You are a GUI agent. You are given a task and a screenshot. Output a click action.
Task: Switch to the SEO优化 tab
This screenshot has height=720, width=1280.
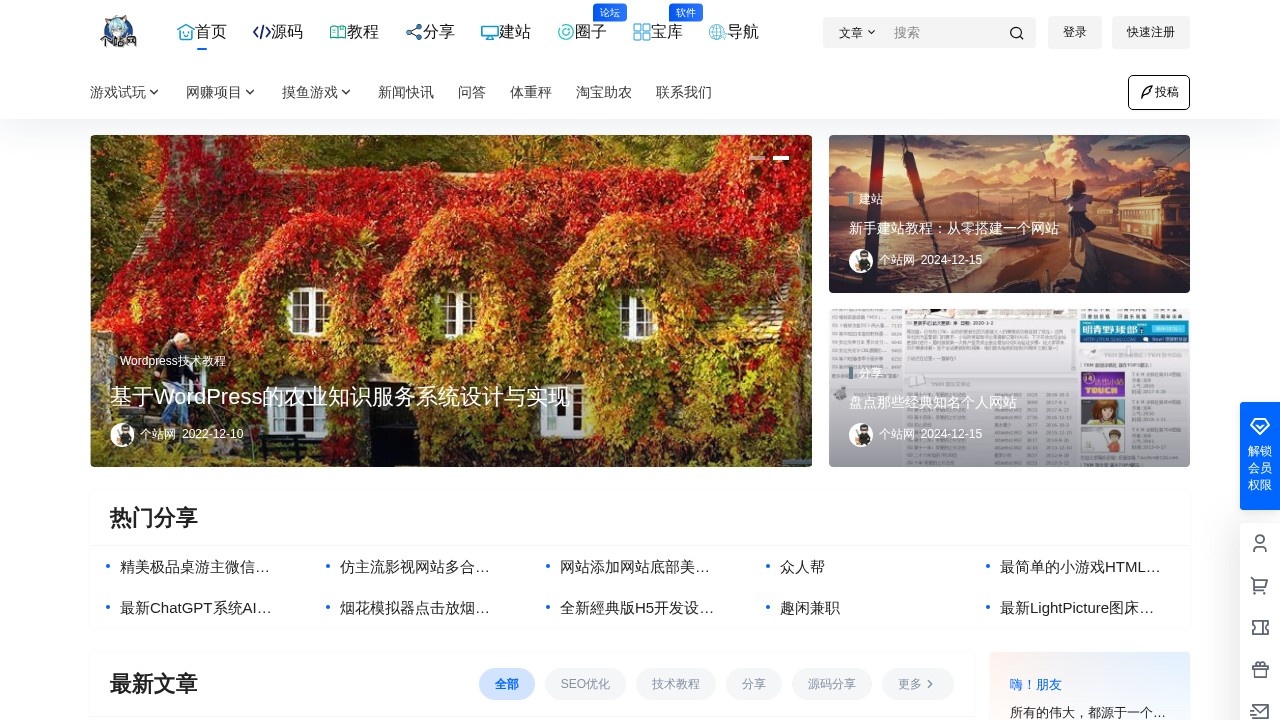[585, 684]
